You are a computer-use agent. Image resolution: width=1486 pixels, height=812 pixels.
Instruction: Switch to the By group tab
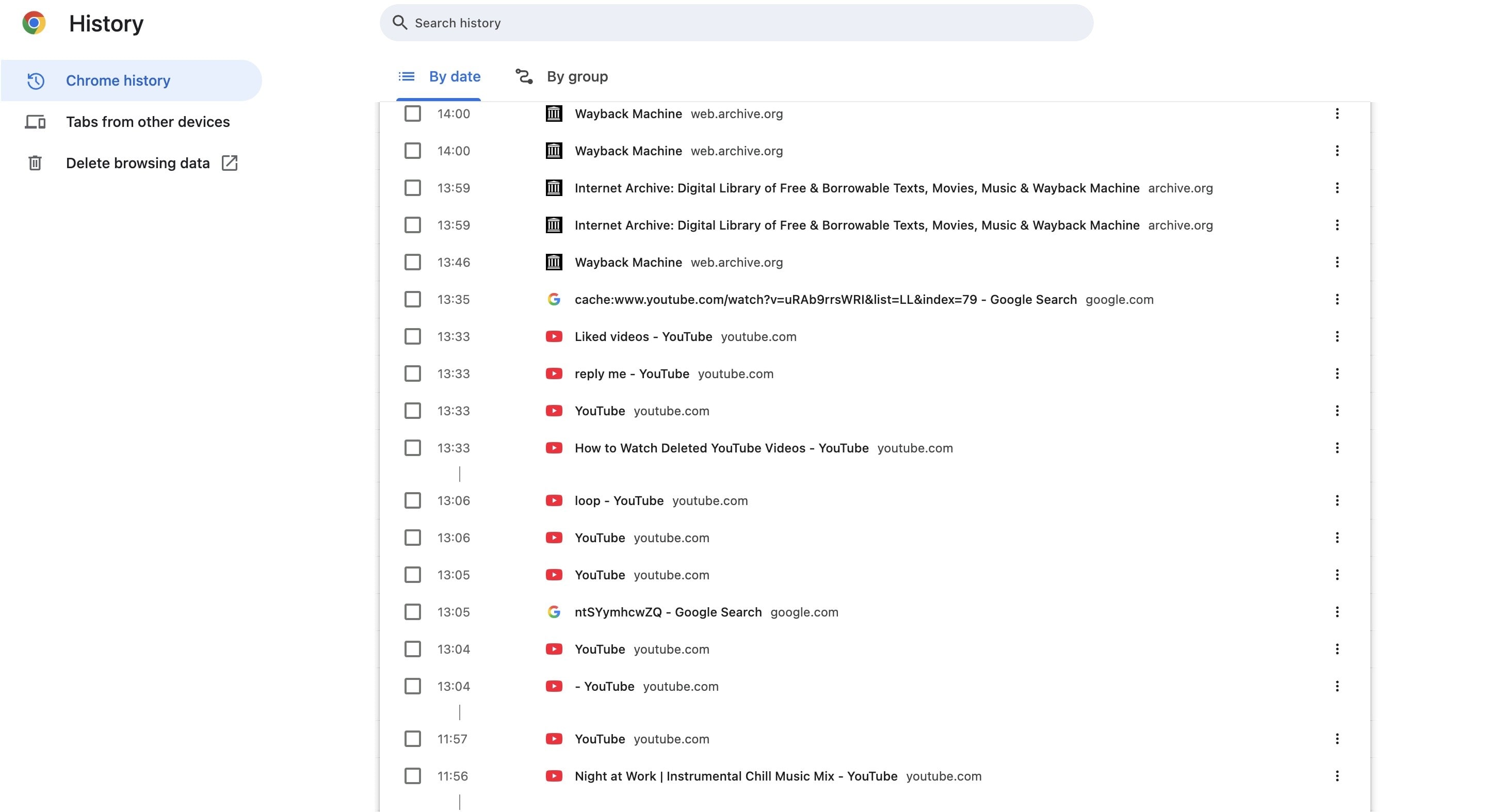561,77
